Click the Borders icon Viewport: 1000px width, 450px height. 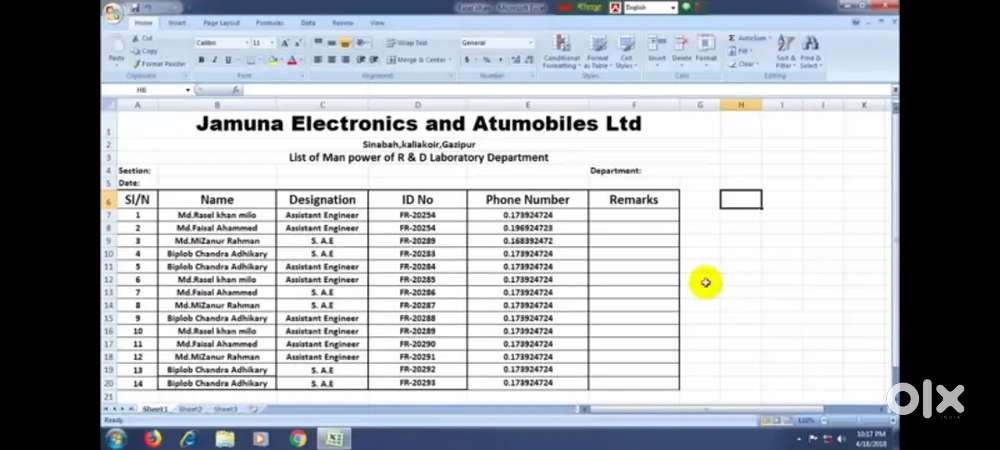[251, 60]
